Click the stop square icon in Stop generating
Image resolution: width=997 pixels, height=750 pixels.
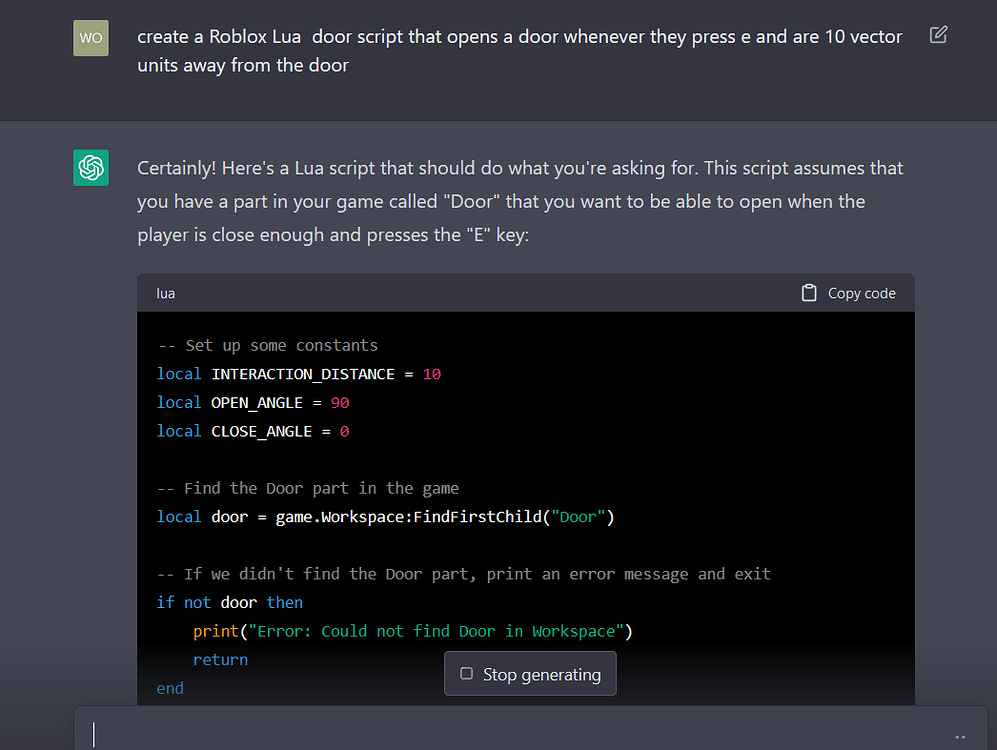pos(466,674)
